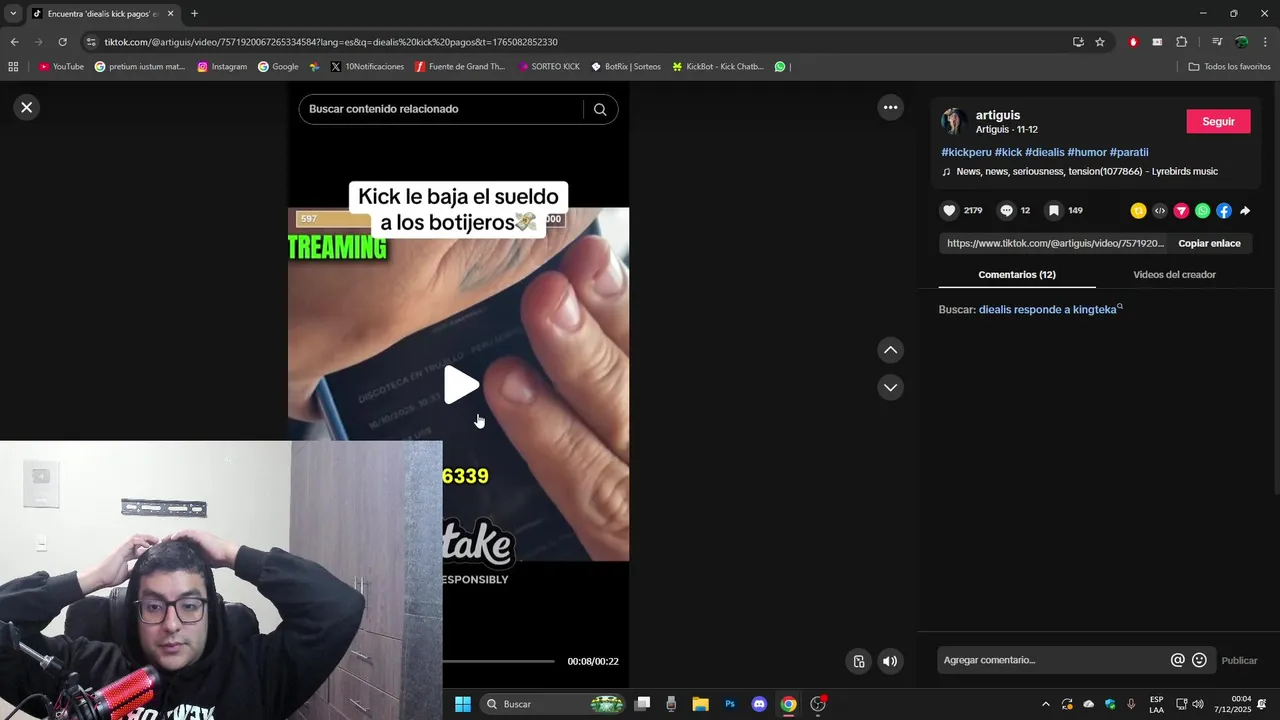
Task: Open the #humor hashtag
Action: coord(1087,152)
